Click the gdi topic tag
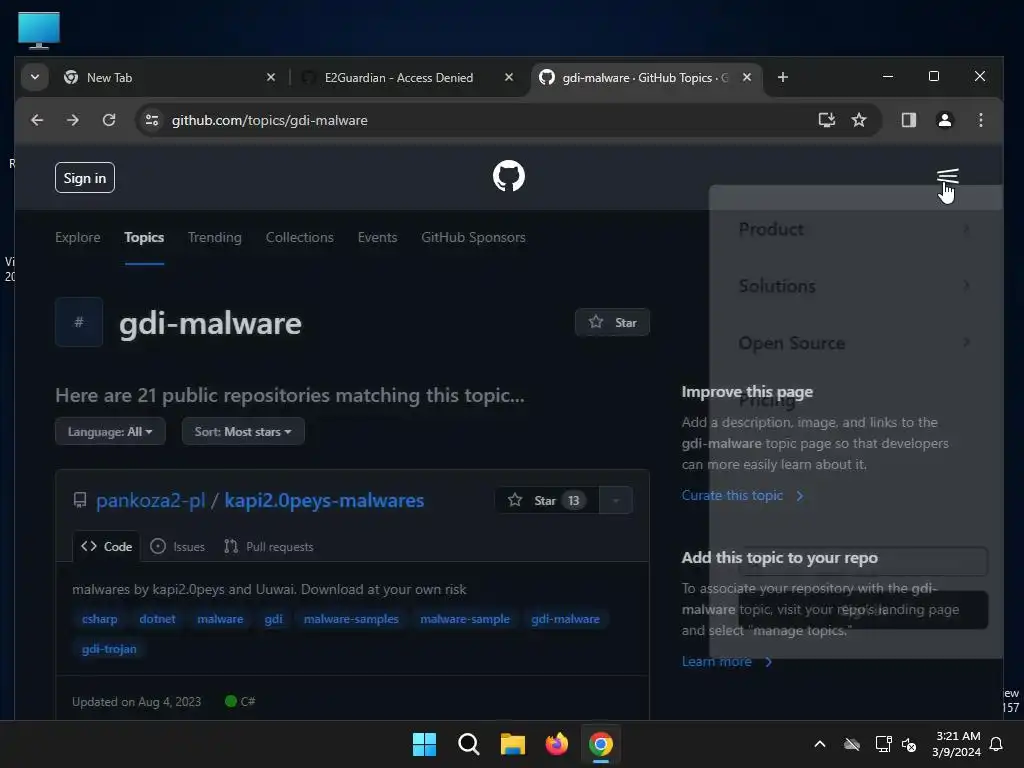This screenshot has height=768, width=1024. click(274, 619)
